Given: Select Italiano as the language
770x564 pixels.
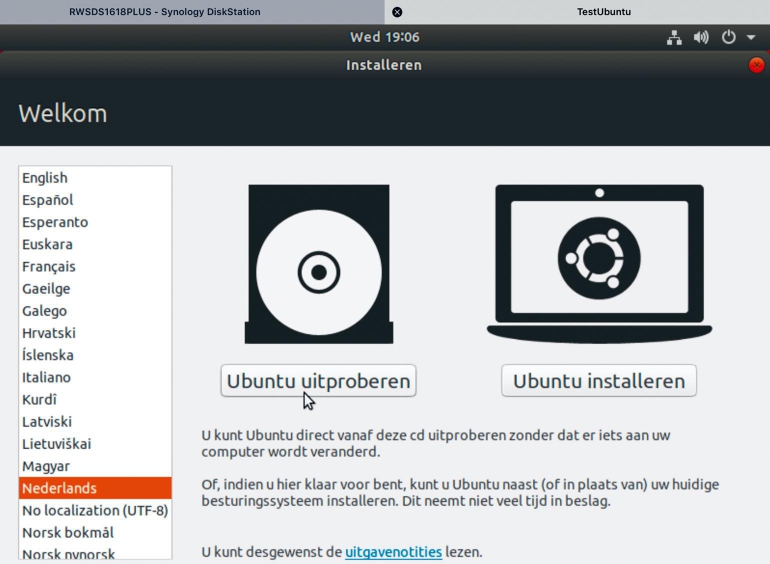Looking at the screenshot, I should [x=46, y=377].
